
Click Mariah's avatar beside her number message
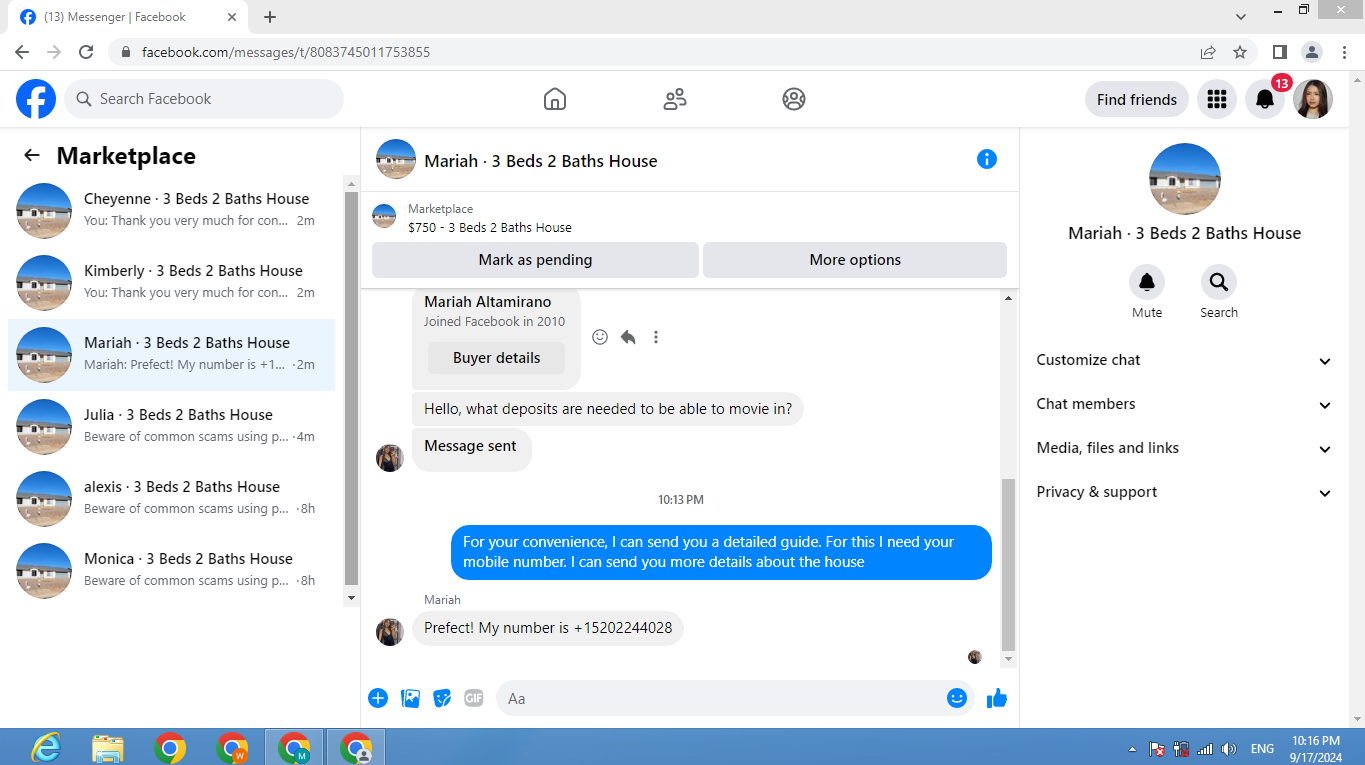point(390,632)
